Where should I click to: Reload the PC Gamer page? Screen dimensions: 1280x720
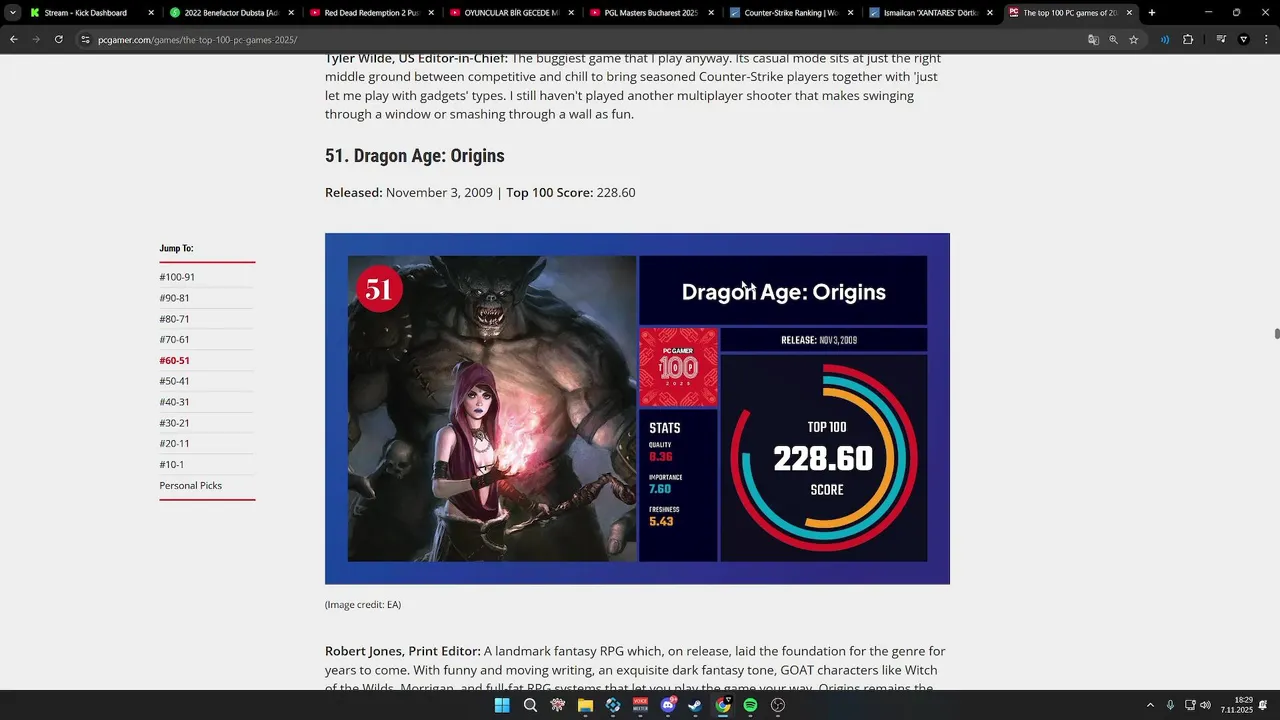tap(58, 39)
